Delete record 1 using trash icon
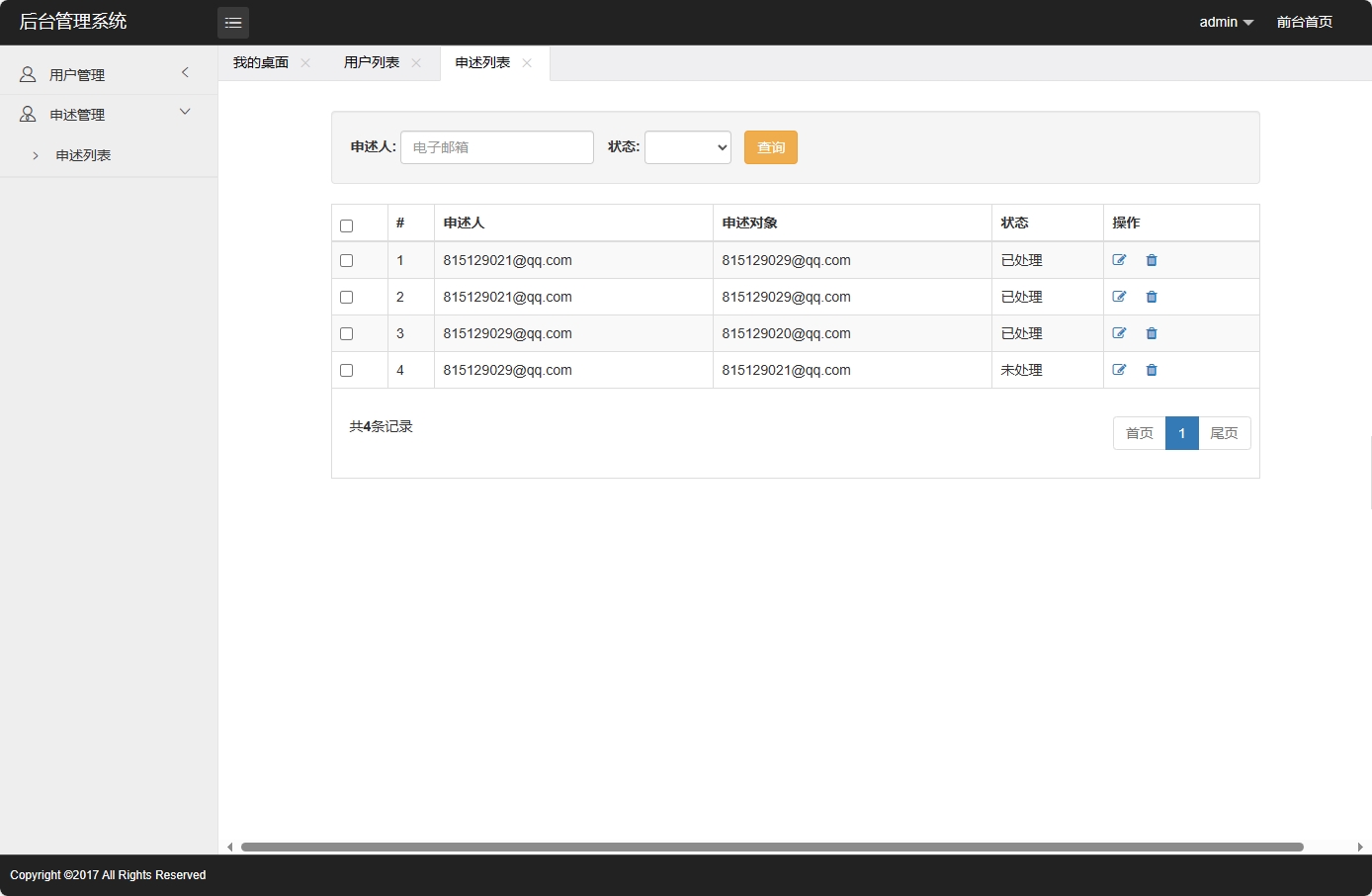 point(1152,260)
